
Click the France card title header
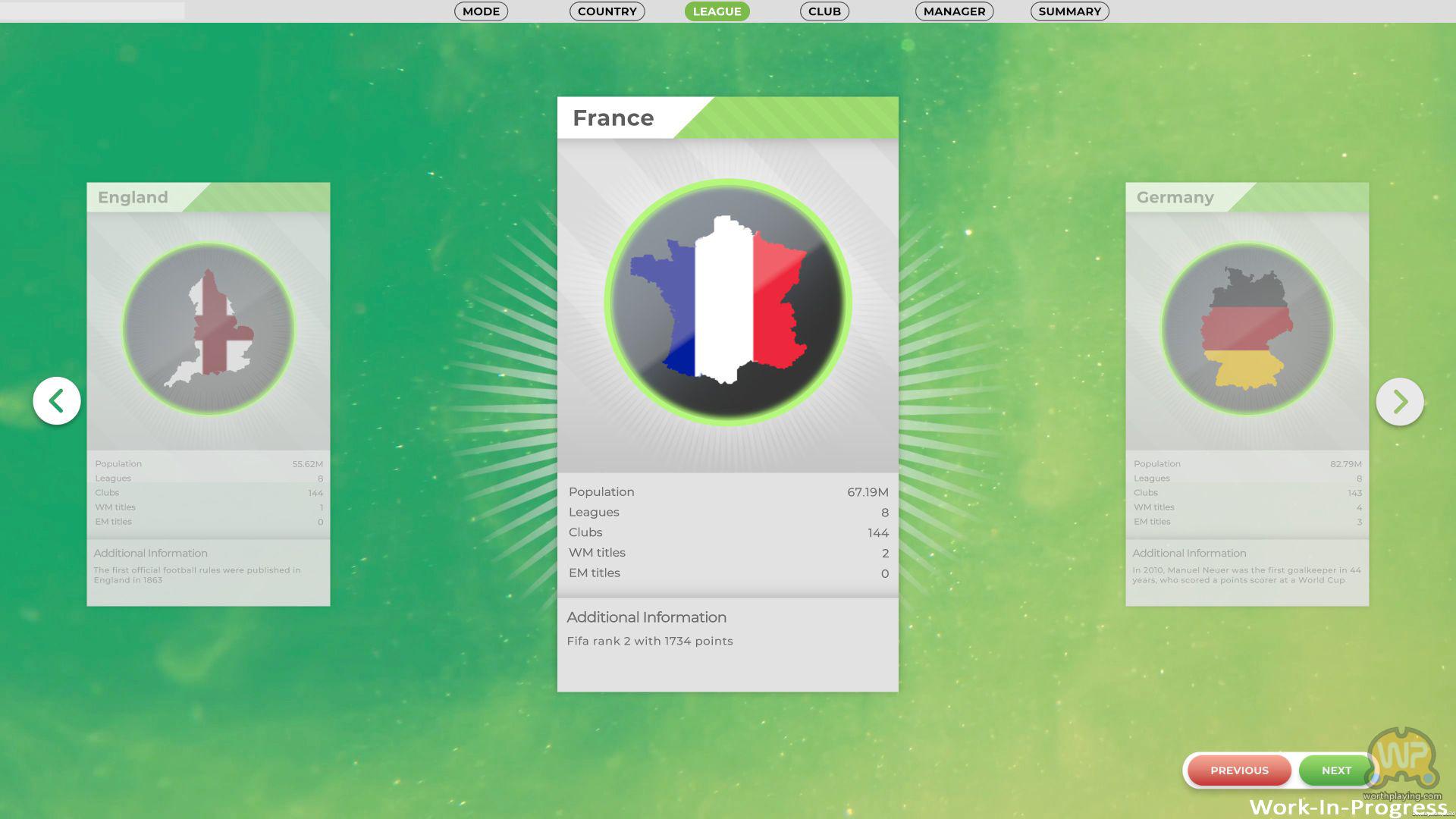(x=613, y=118)
